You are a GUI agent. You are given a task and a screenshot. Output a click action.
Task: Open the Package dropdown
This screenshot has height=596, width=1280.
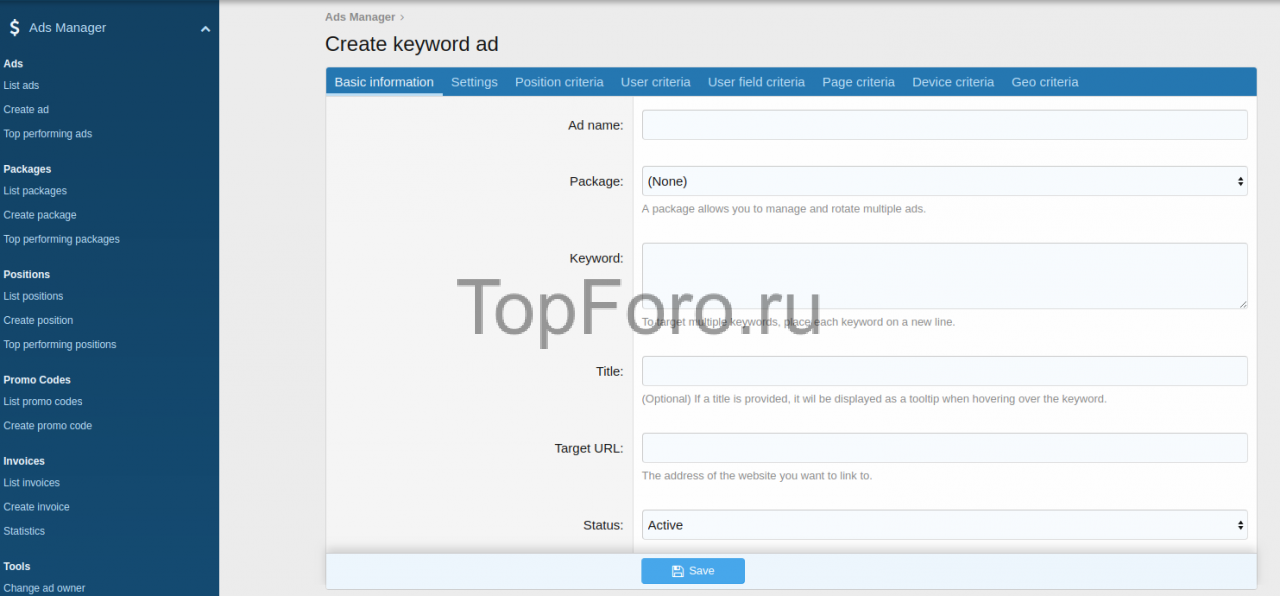tap(944, 181)
